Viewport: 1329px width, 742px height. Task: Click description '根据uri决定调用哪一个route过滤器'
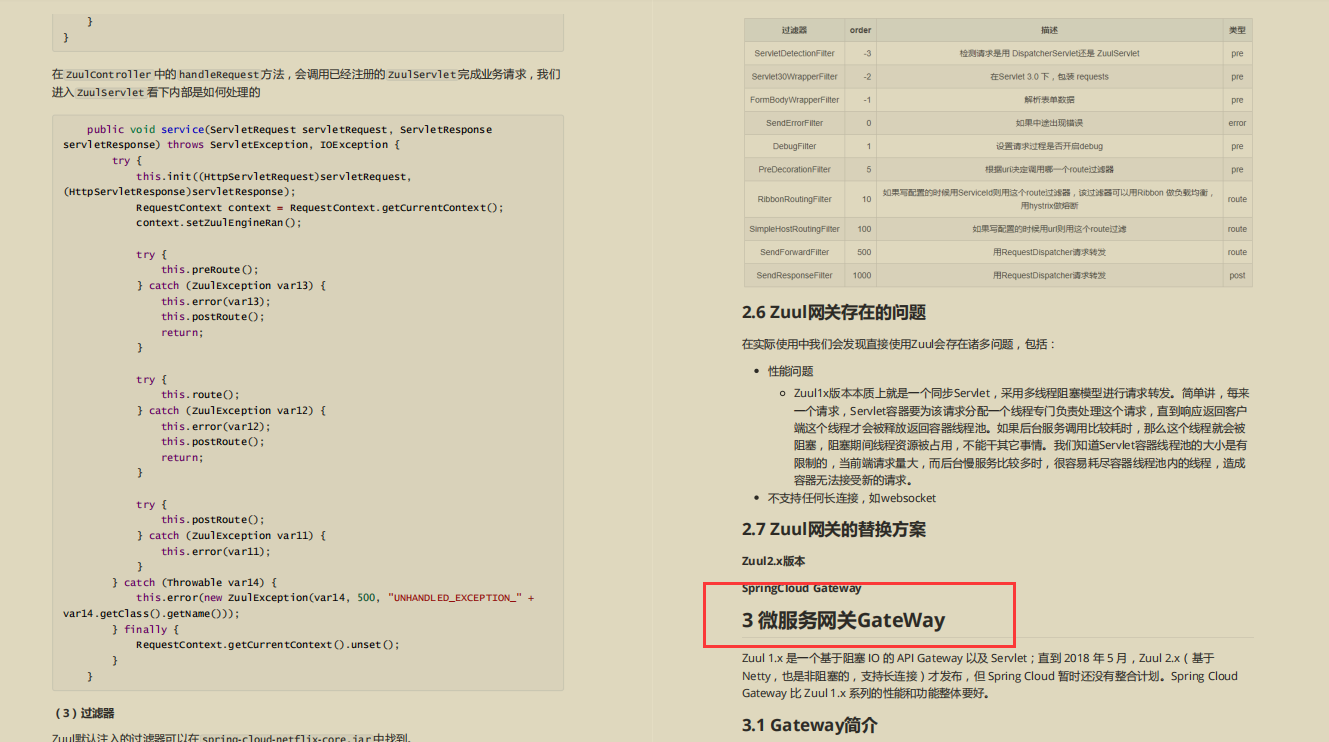[1049, 169]
